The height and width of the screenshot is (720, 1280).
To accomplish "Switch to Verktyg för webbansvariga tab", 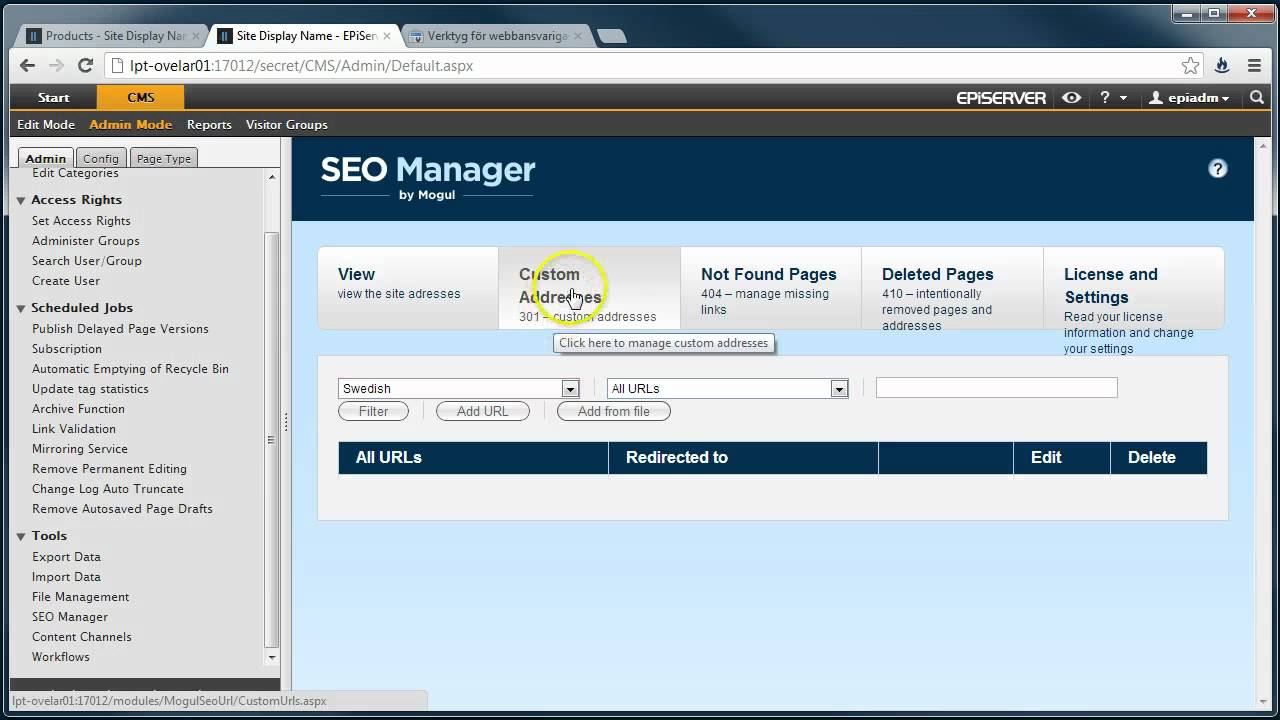I will coord(497,36).
